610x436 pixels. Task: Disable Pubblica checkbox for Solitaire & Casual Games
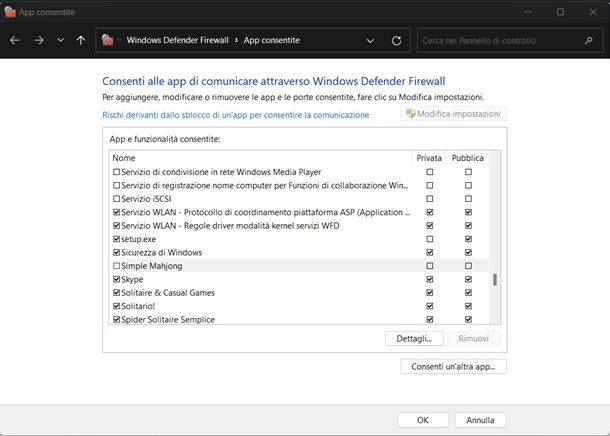(x=468, y=292)
